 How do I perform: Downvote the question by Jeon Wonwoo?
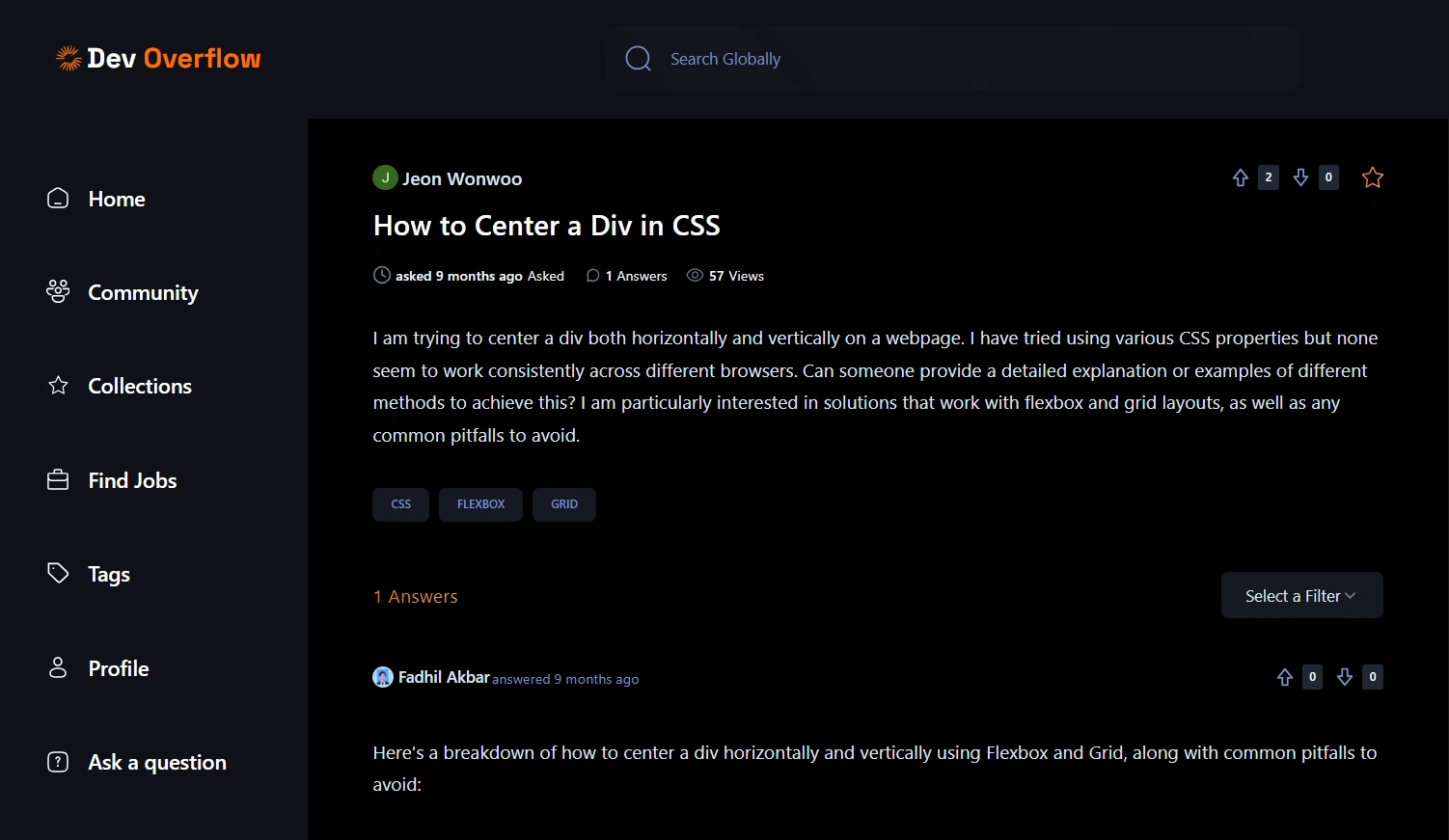[1300, 177]
